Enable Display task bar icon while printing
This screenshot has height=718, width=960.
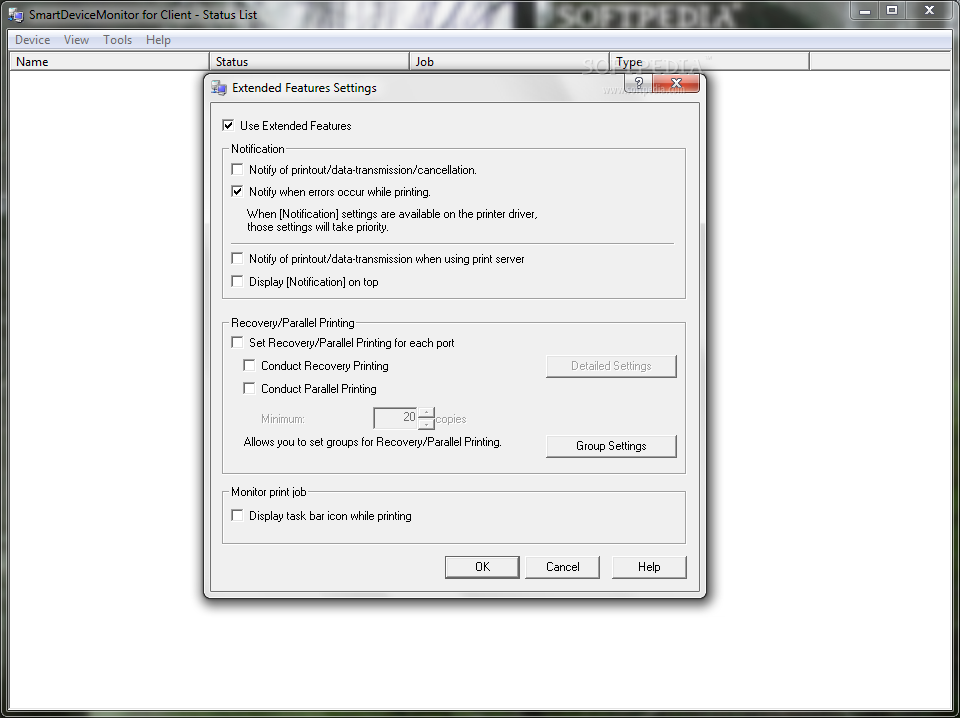coord(237,515)
